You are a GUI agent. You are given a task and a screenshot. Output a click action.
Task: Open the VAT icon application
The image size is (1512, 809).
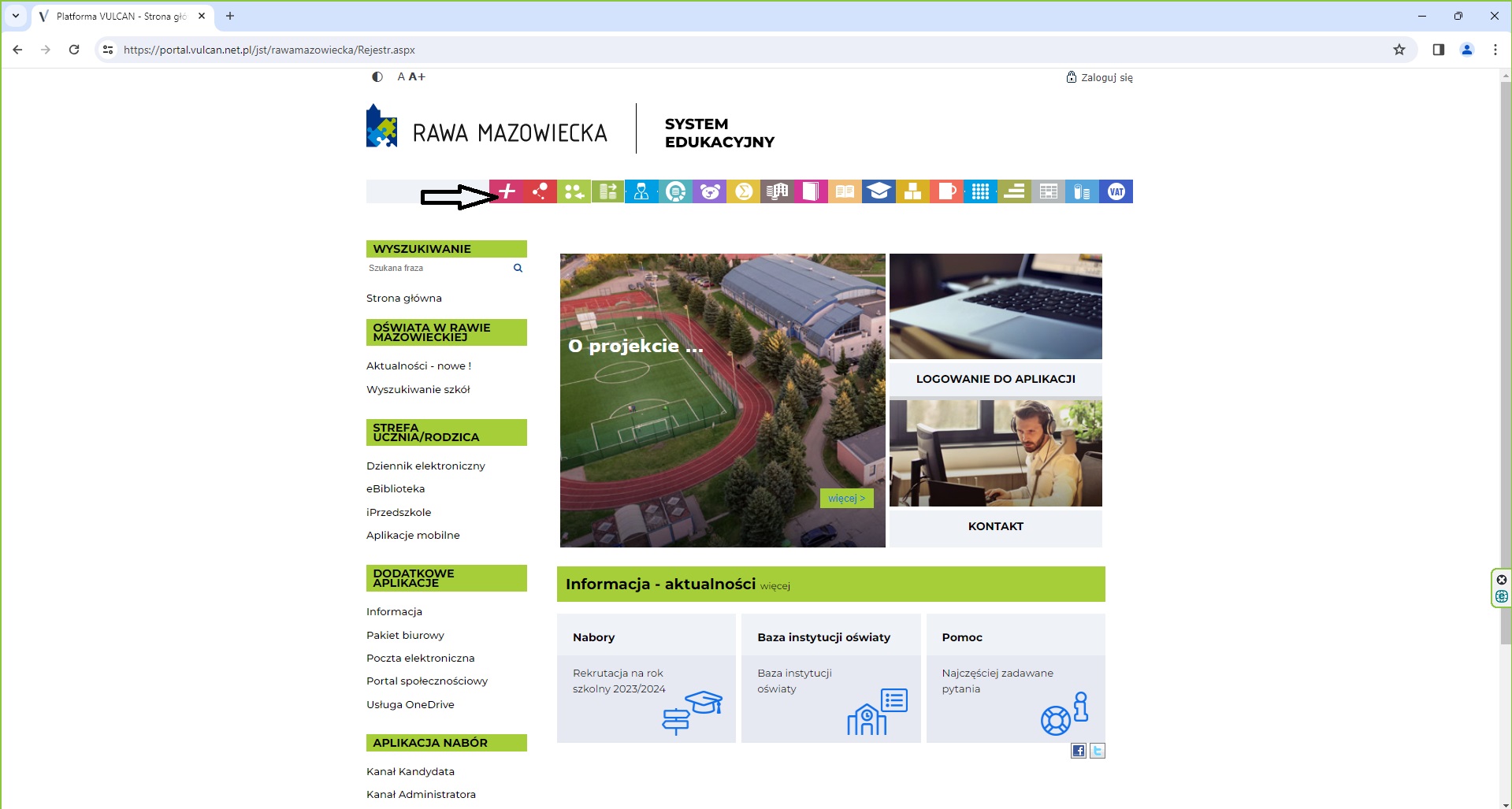coord(1116,191)
